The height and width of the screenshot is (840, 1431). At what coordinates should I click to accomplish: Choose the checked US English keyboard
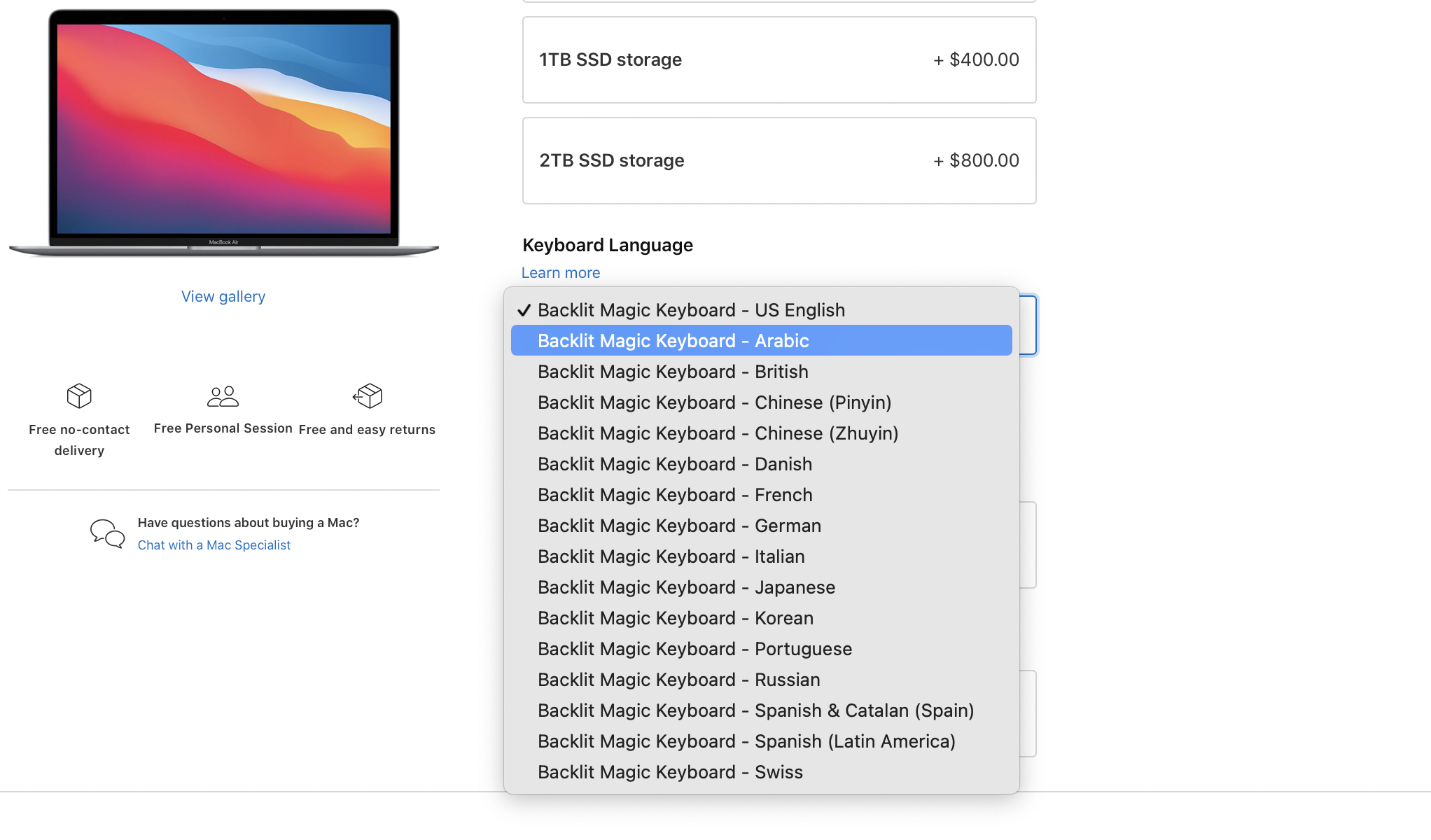[x=690, y=310]
